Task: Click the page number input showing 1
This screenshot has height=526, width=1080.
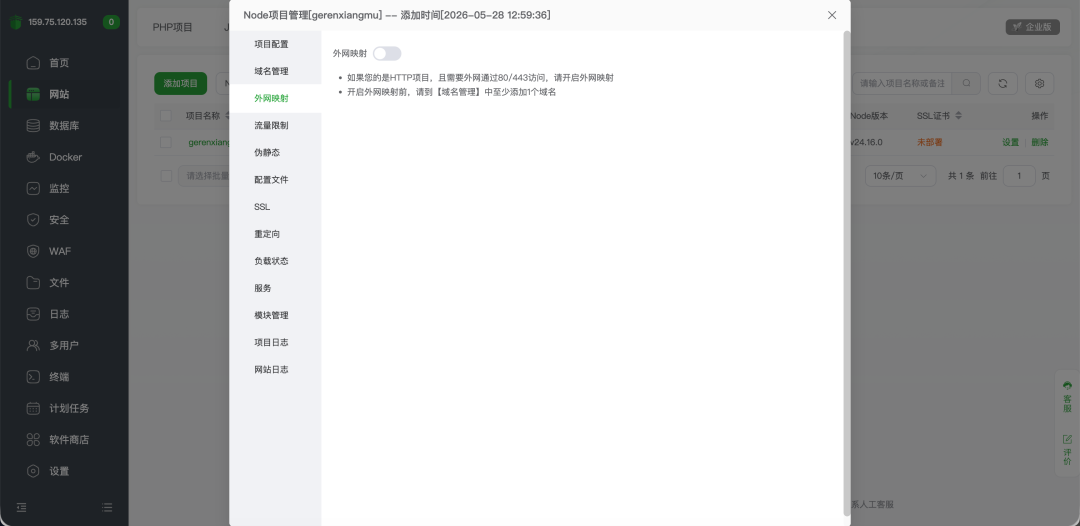Action: [1019, 176]
